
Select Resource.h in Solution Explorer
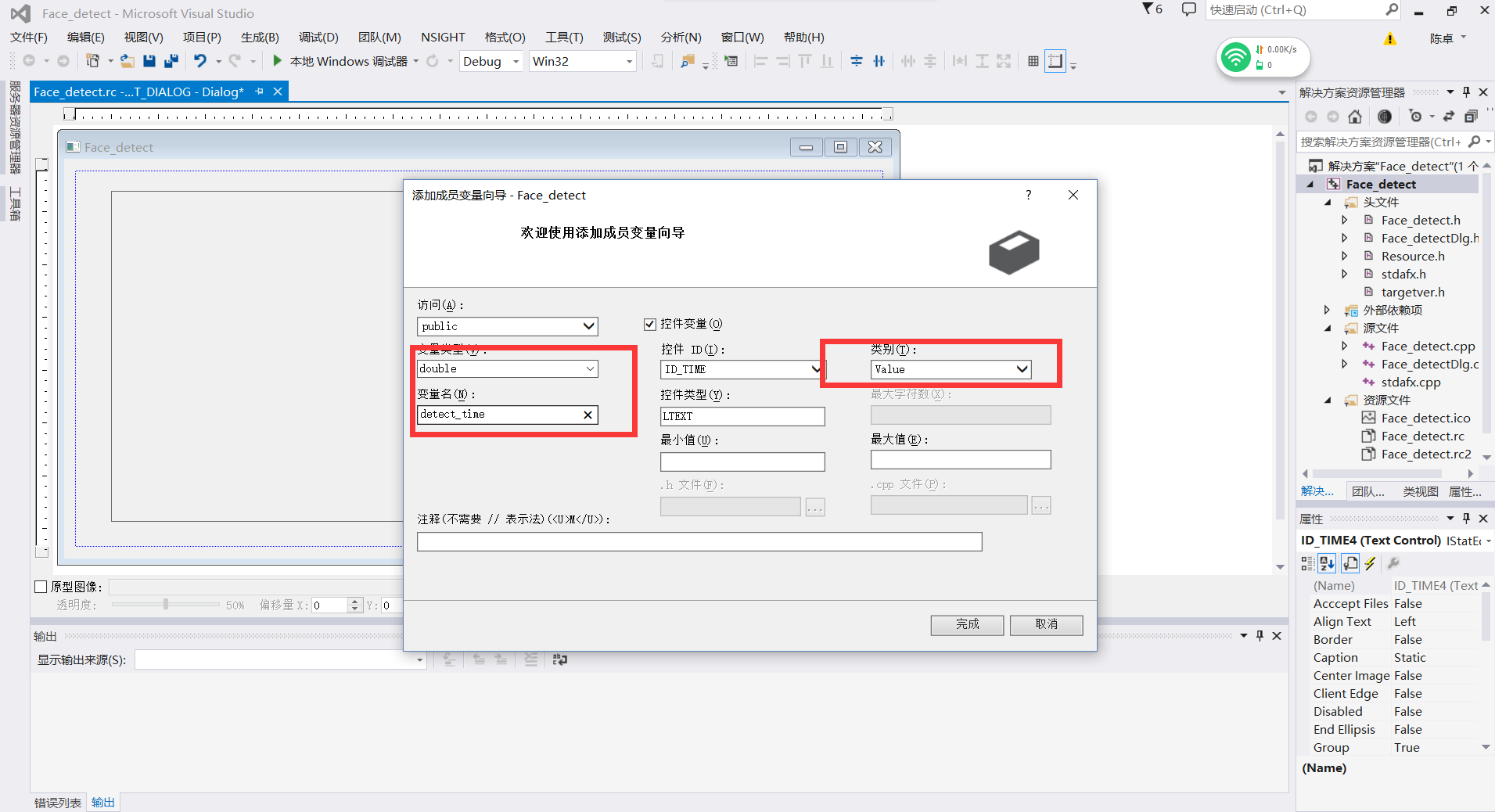coord(1413,257)
